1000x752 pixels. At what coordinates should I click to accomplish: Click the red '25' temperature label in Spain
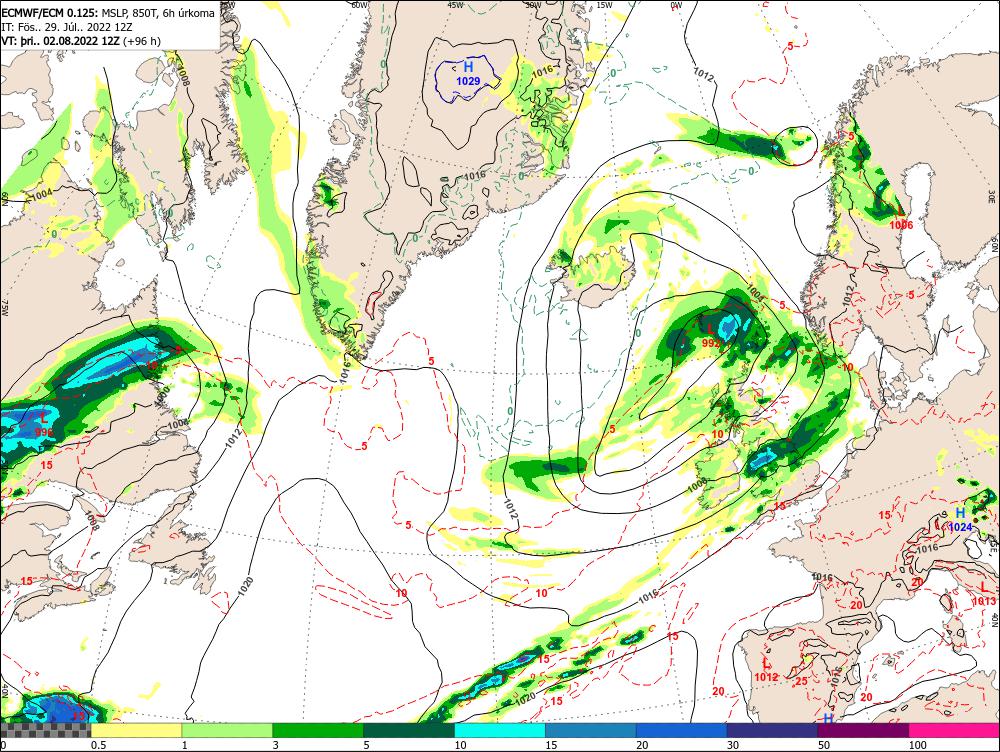point(801,681)
